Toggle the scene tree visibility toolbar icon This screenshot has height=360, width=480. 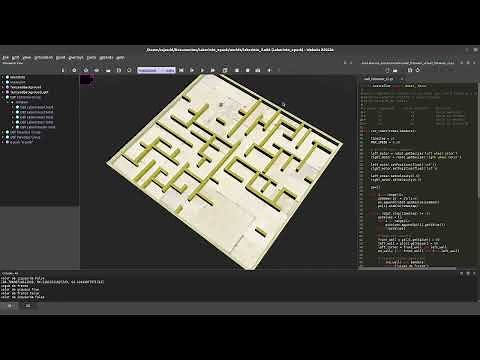pyautogui.click(x=63, y=70)
